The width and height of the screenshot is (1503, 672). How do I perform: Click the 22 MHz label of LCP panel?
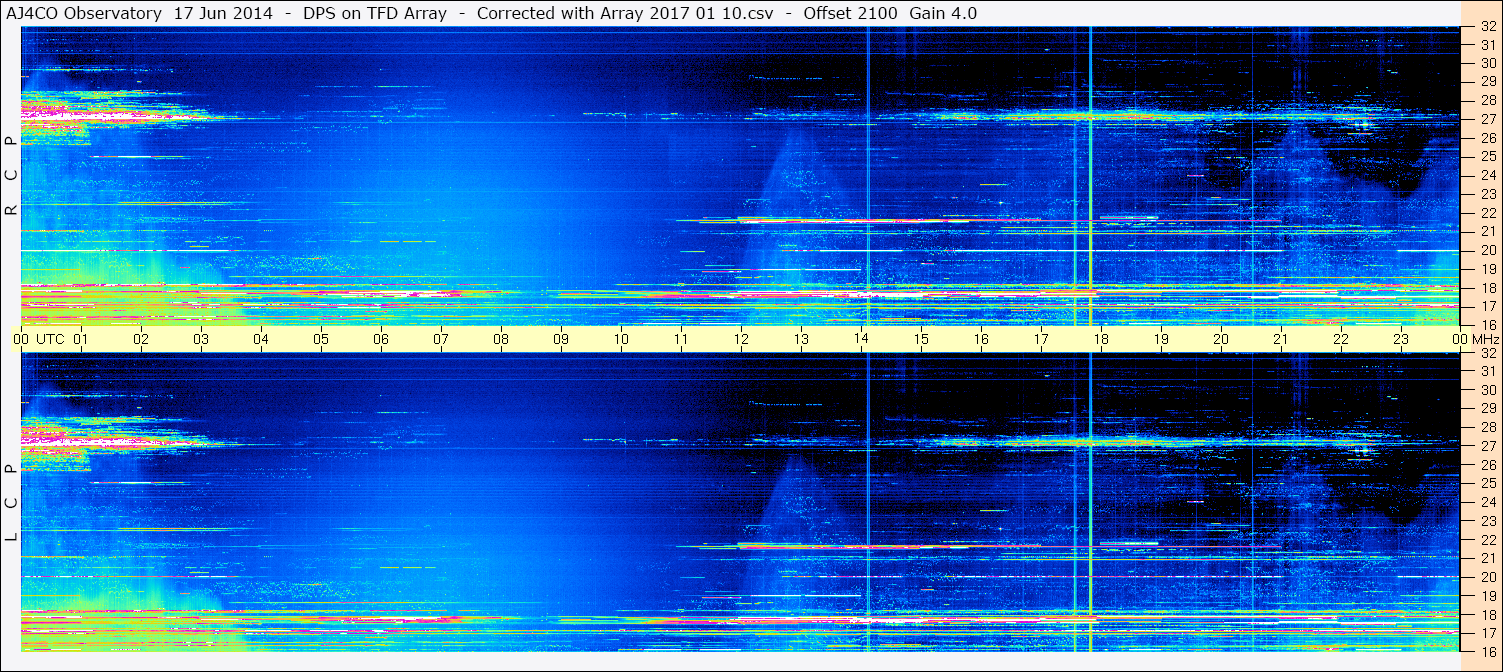1488,540
